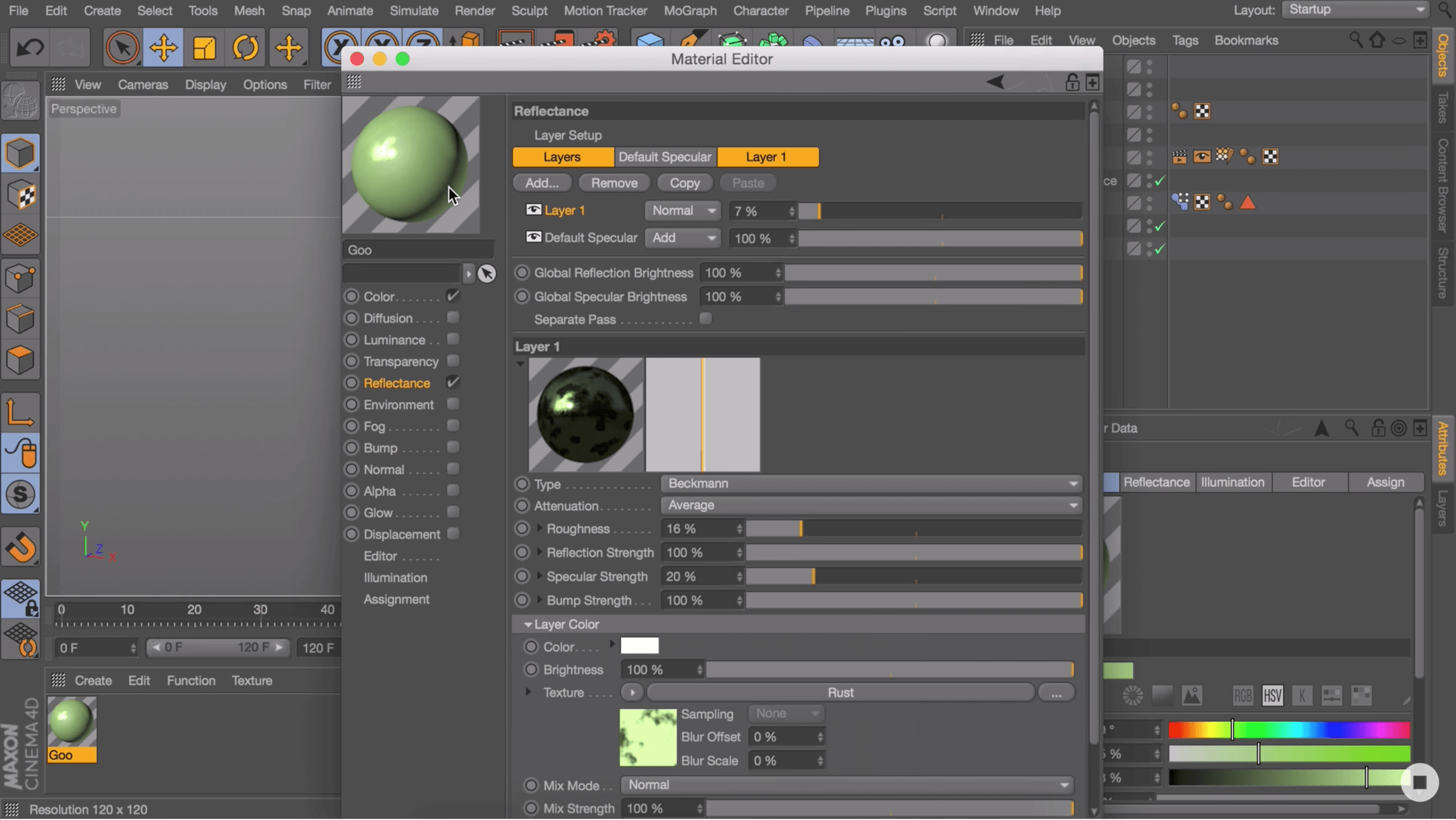Collapse the Layer Color section

coord(528,625)
